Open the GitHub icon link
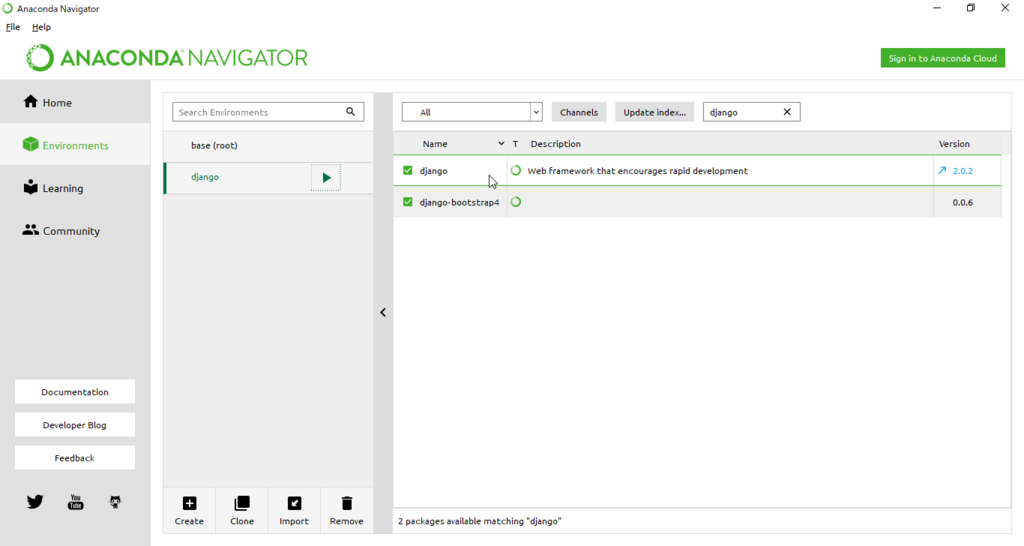Screen dimensions: 1024x546 [116, 502]
